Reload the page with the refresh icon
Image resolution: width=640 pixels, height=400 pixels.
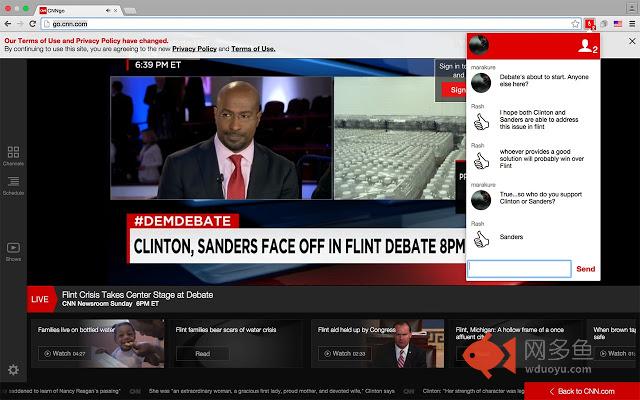(x=33, y=24)
